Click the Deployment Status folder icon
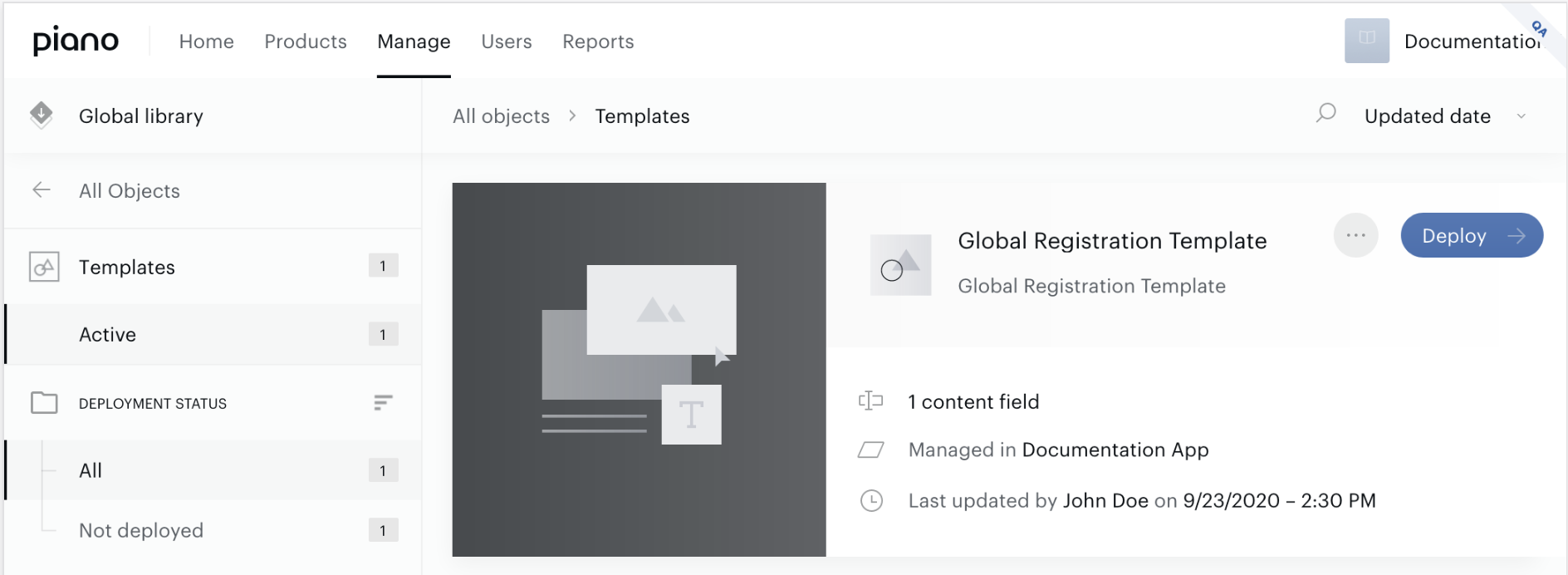 (x=44, y=403)
